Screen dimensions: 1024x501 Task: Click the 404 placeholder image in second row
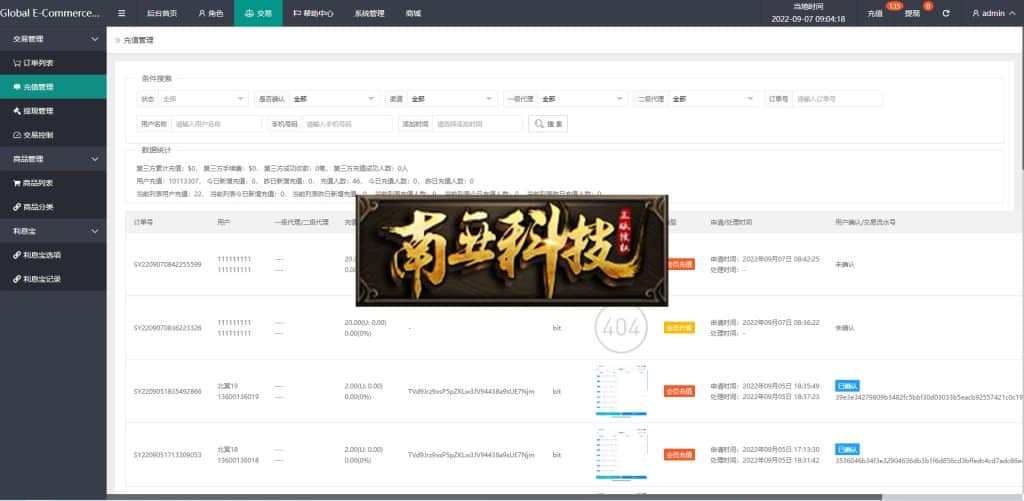point(621,327)
